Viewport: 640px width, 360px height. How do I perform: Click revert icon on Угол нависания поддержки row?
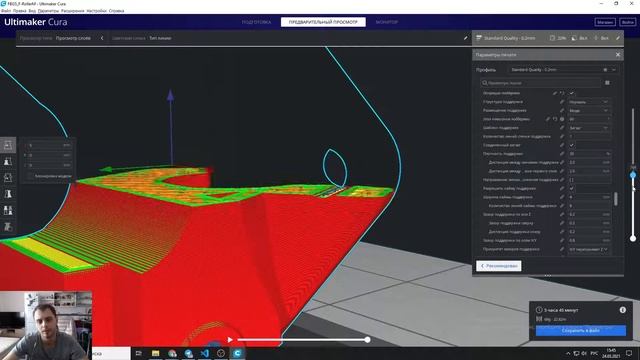click(x=555, y=119)
